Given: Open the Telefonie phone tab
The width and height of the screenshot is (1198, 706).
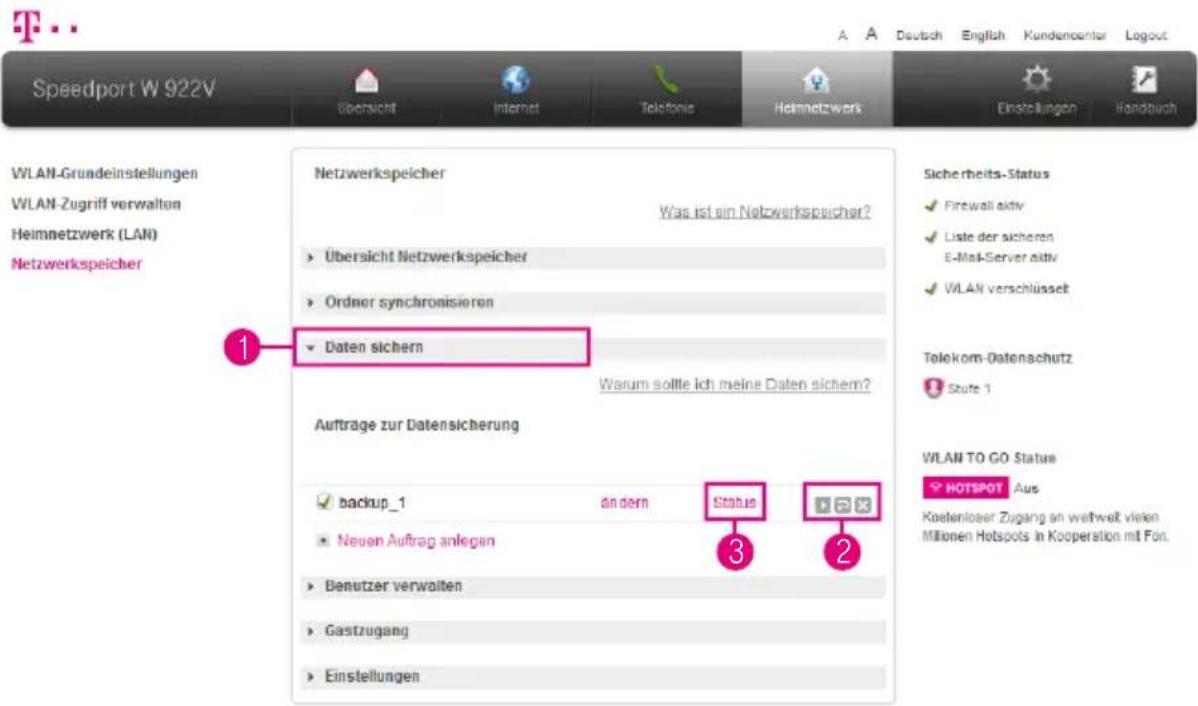Looking at the screenshot, I should pyautogui.click(x=666, y=89).
